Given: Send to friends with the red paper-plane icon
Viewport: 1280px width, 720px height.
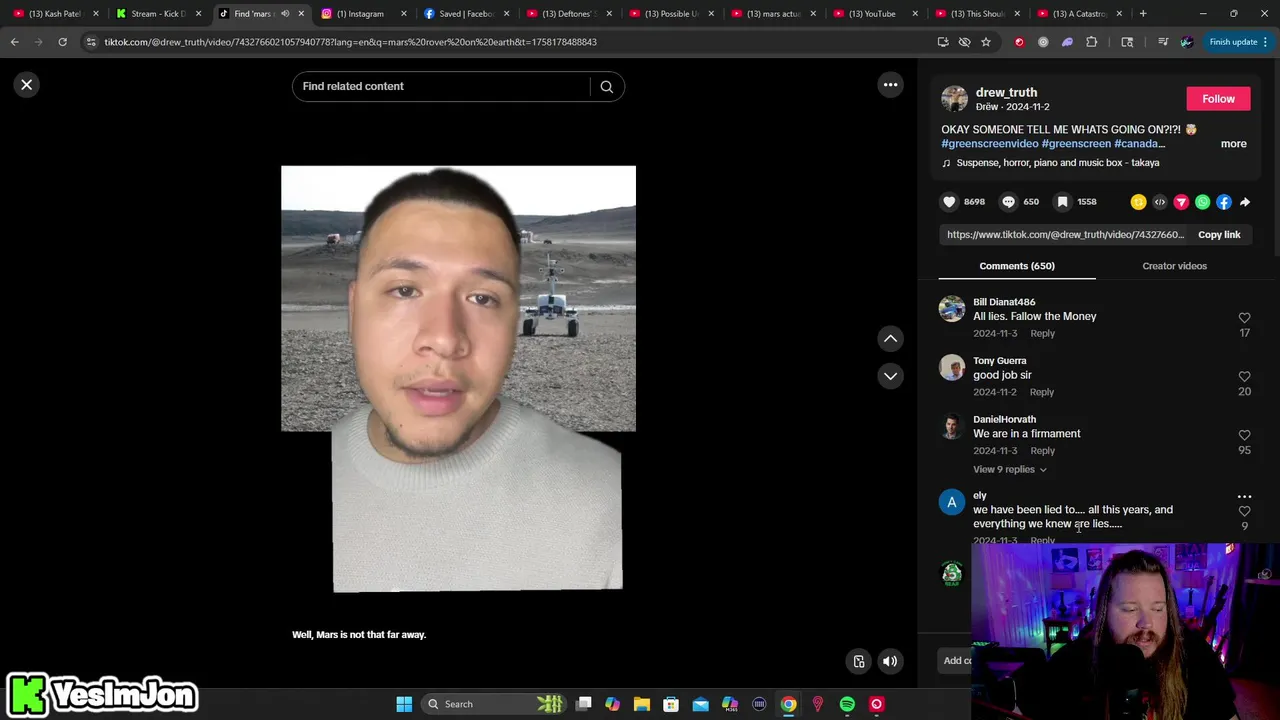Looking at the screenshot, I should [1181, 202].
